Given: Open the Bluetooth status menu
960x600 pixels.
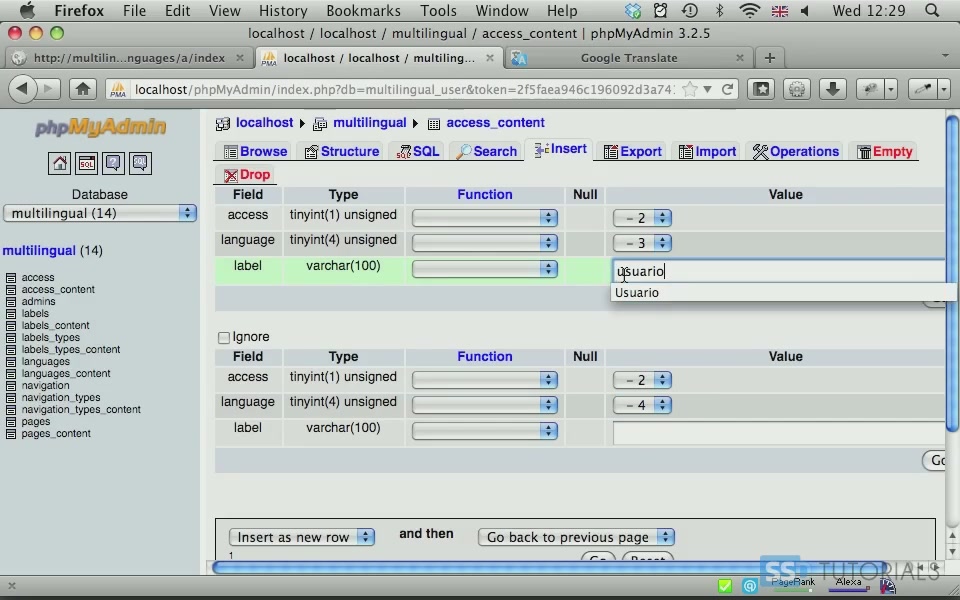Looking at the screenshot, I should (x=720, y=10).
